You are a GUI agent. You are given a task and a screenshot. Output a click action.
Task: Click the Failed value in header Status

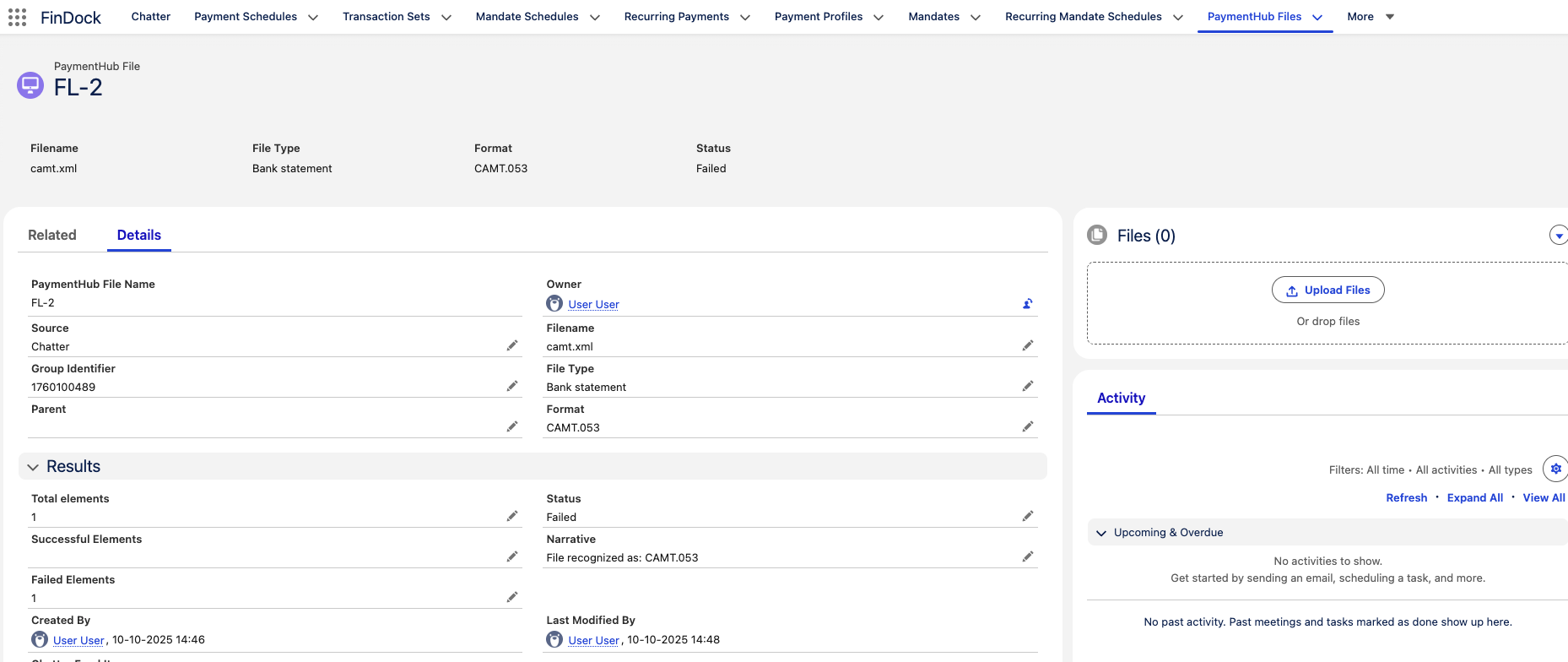(711, 168)
